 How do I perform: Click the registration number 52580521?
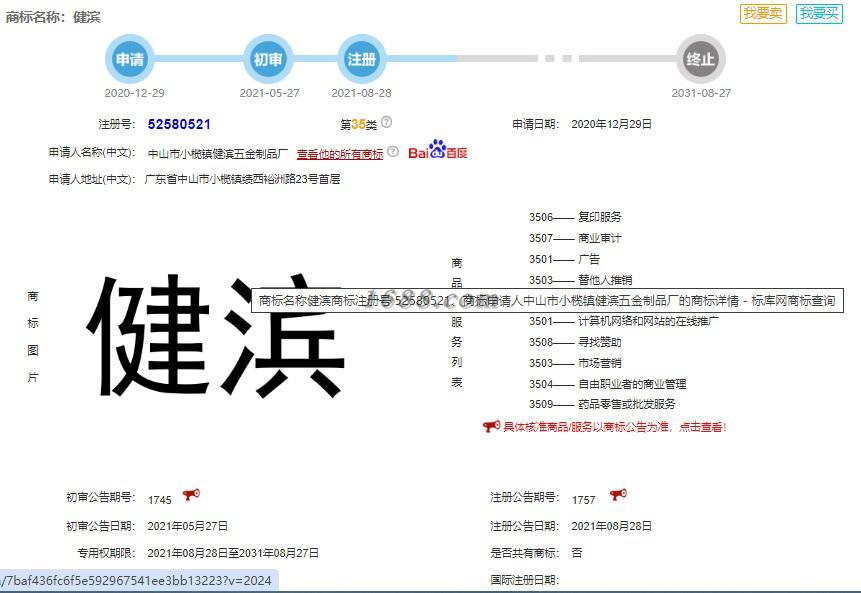point(179,124)
